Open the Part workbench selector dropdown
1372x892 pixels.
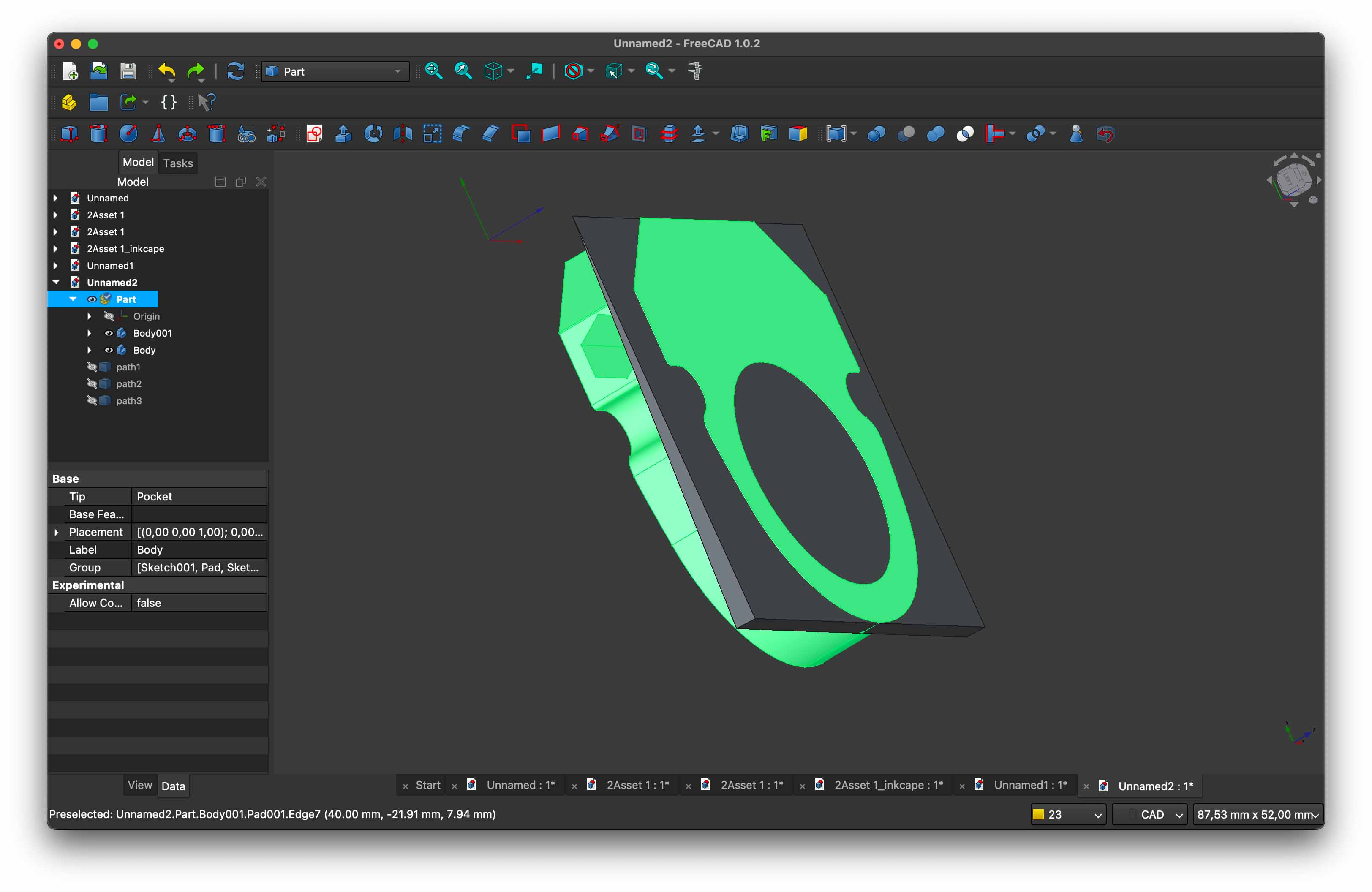tap(335, 71)
